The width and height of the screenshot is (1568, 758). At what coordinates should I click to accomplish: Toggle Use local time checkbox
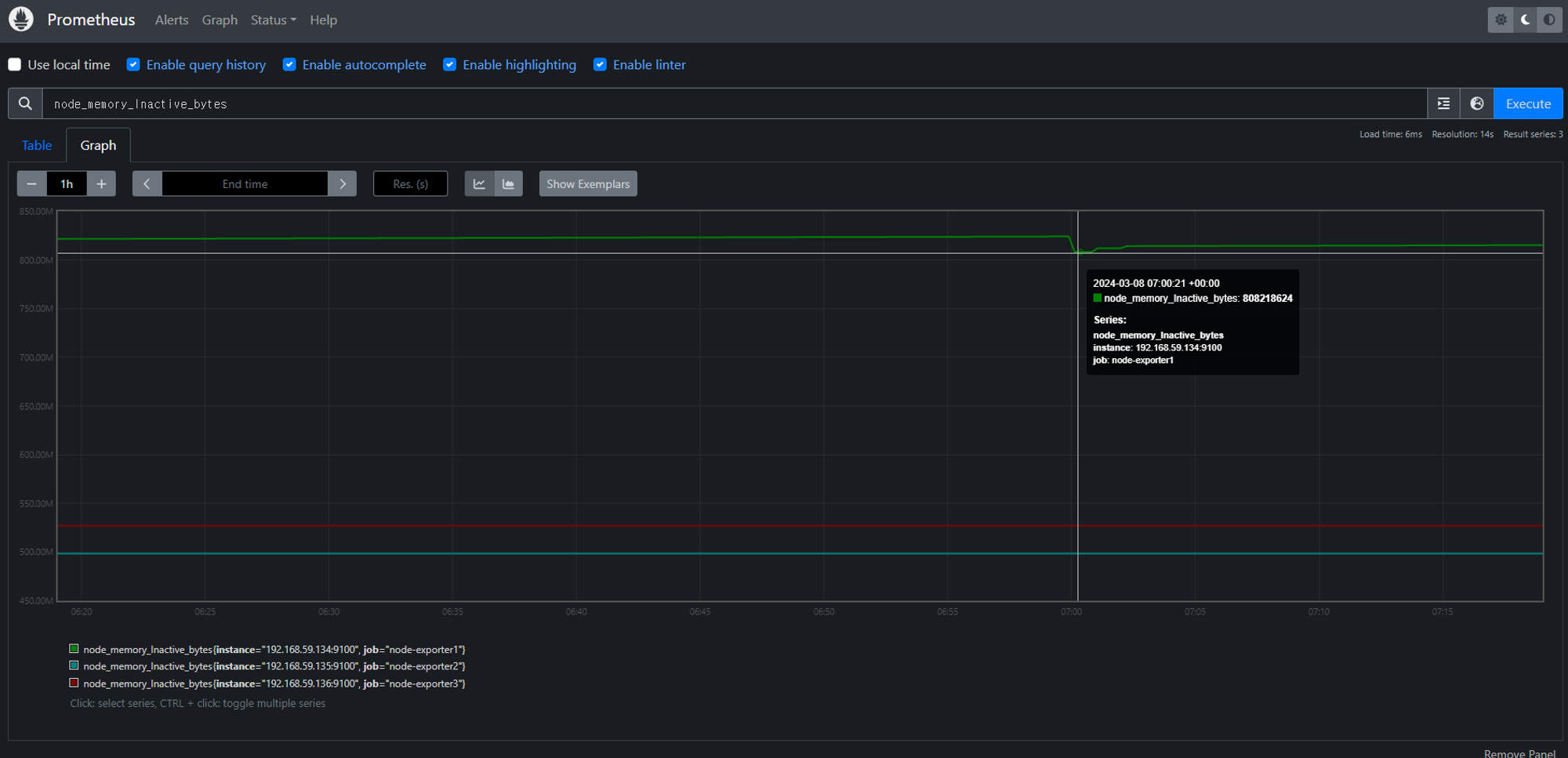tap(15, 64)
